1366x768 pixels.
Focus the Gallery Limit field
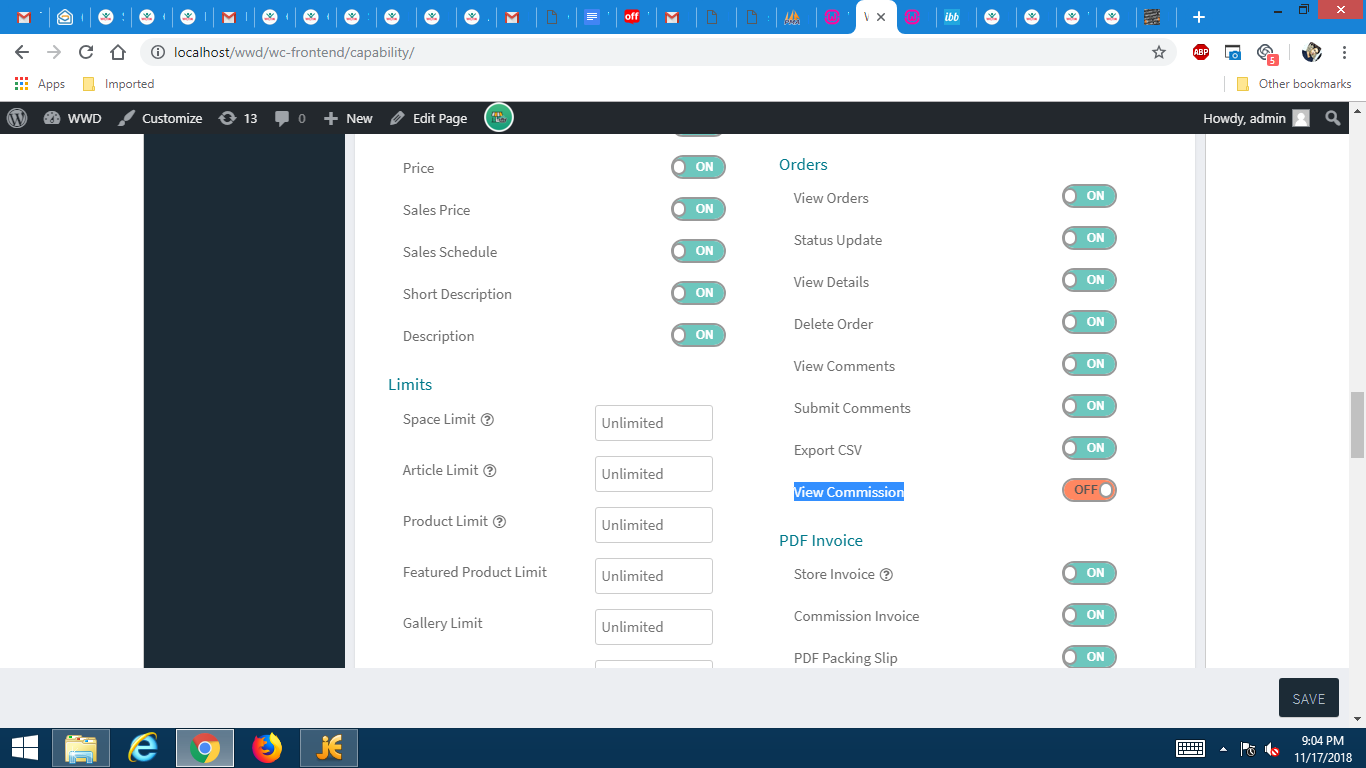[x=654, y=627]
